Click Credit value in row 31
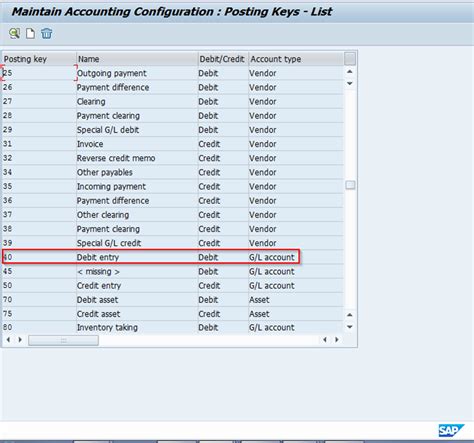Viewport: 474px width, 443px height. click(223, 144)
